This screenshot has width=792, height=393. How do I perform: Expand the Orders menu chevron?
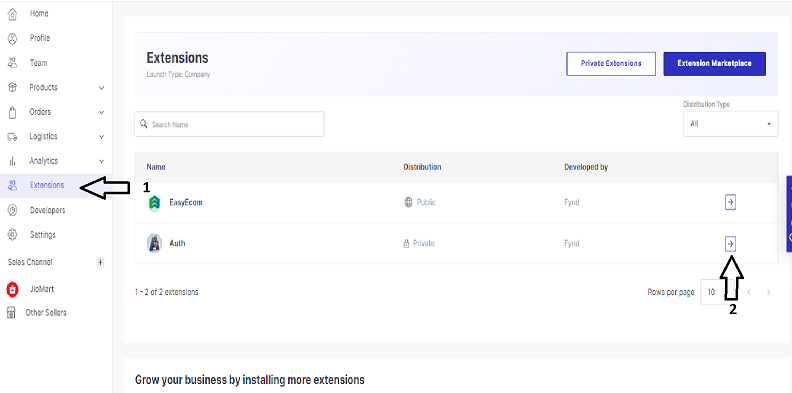tap(102, 112)
